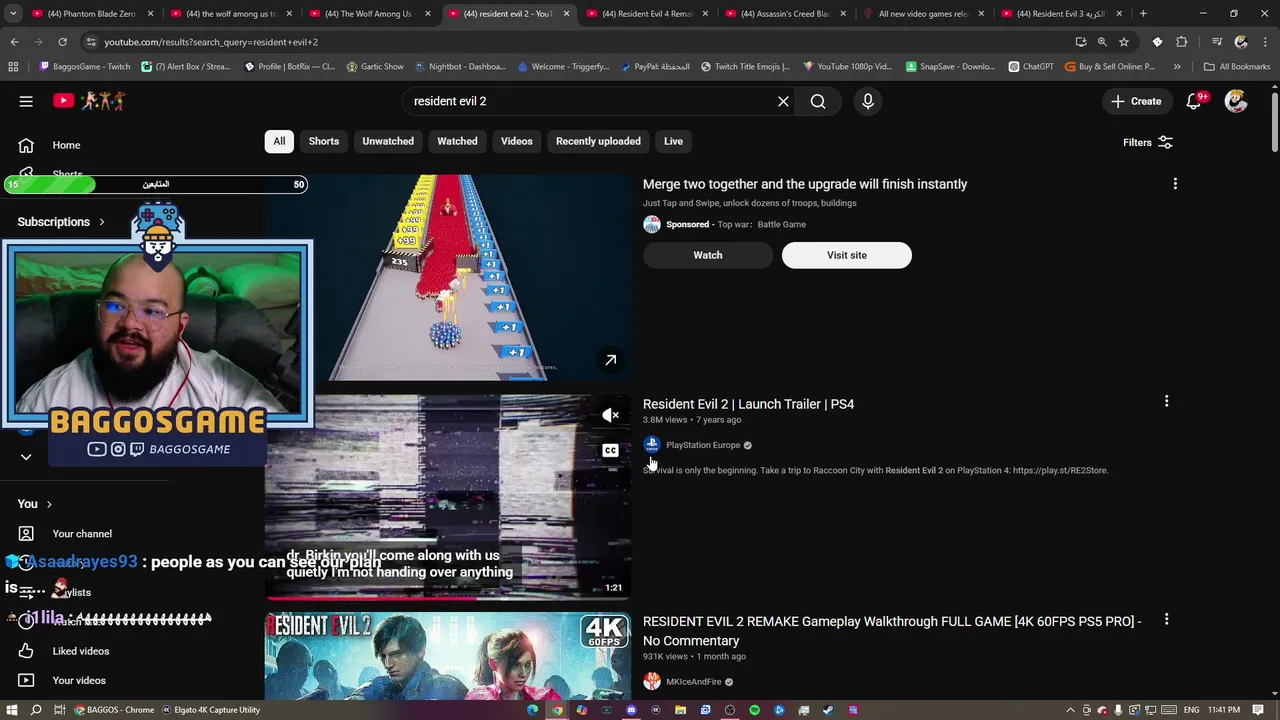Open options menu for Launch Trailer video
The image size is (1280, 720).
tap(1166, 401)
